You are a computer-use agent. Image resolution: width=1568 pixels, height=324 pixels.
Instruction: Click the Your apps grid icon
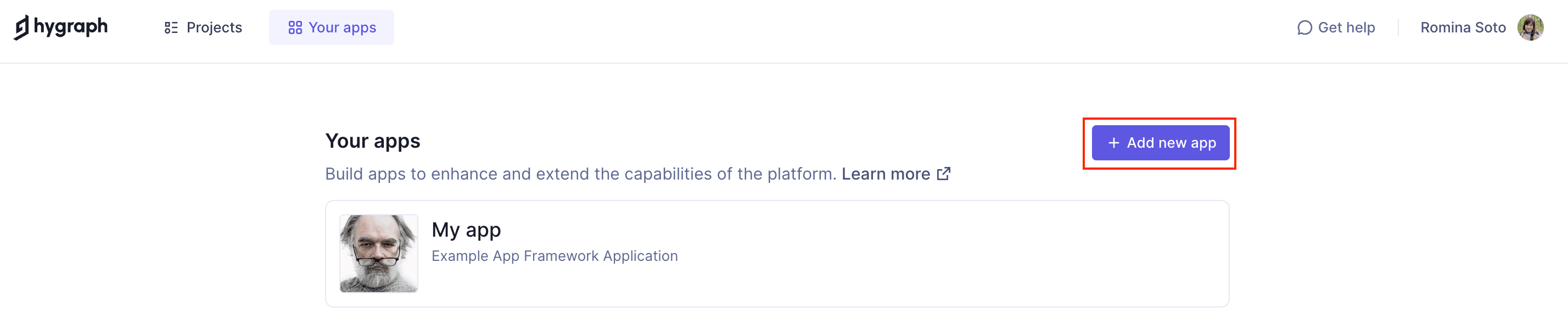(x=296, y=27)
